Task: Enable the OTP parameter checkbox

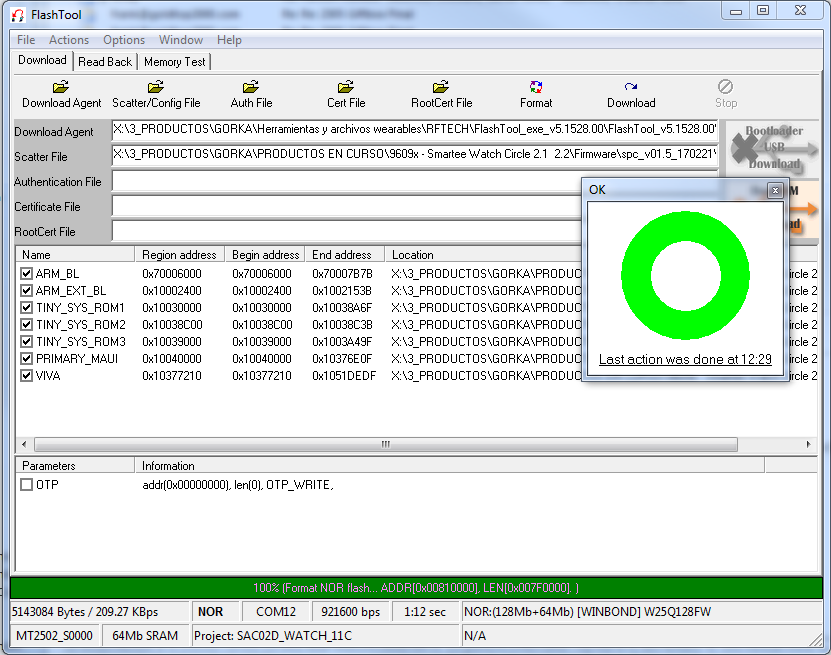Action: point(27,485)
